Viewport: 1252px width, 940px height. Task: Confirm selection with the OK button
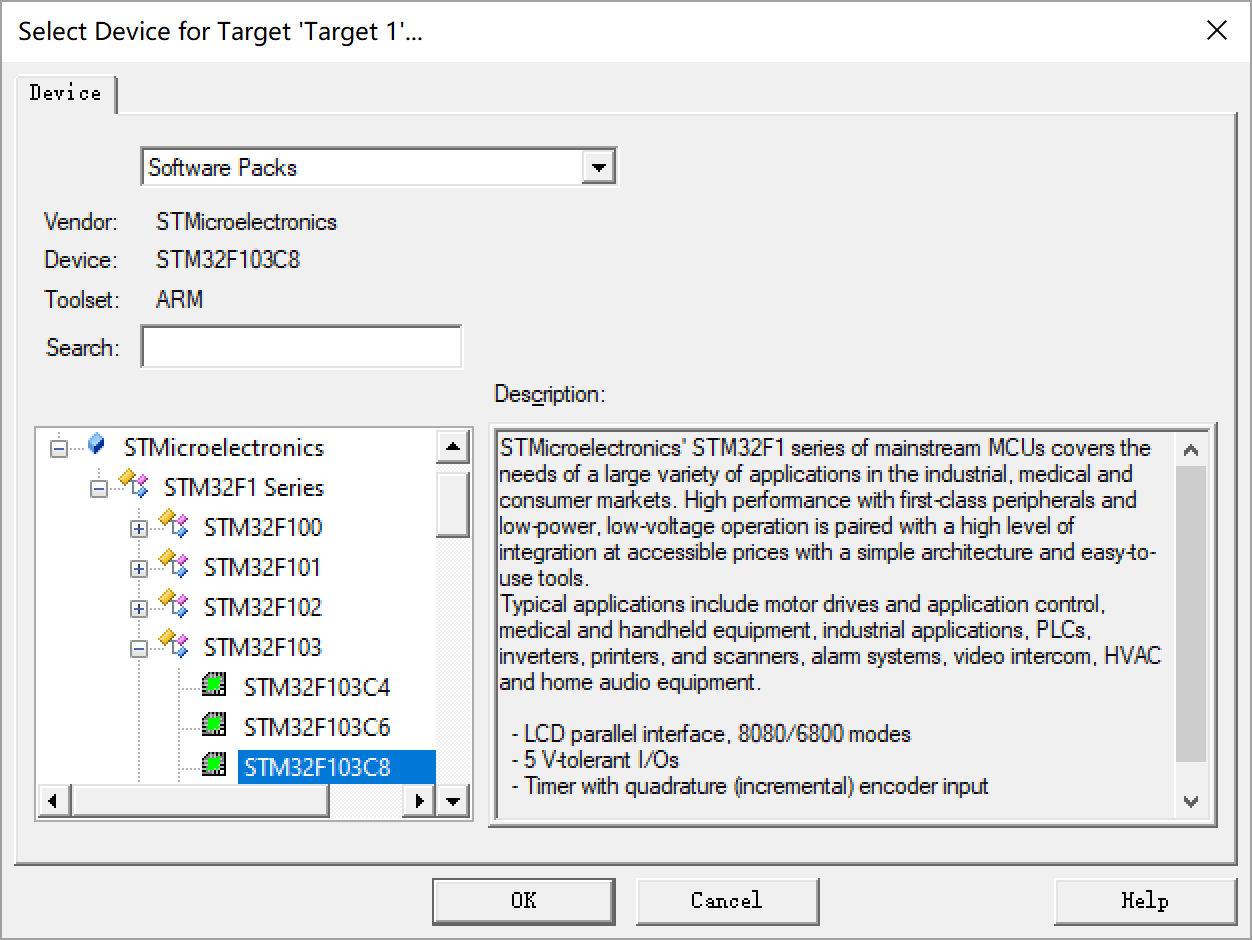[x=524, y=901]
